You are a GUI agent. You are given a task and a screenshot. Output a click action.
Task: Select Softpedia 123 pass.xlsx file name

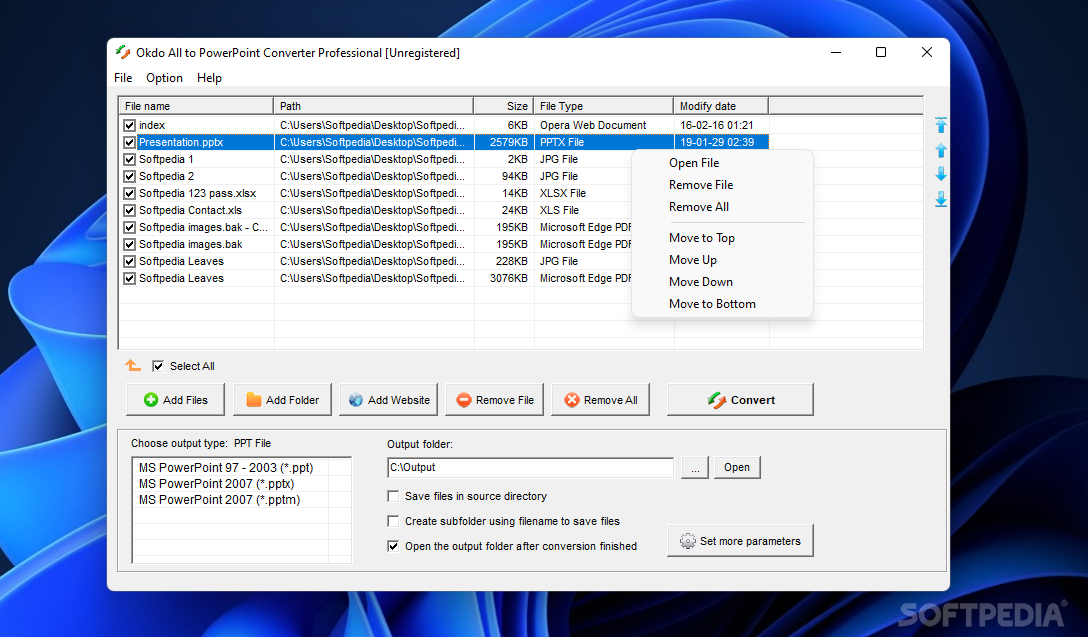click(x=198, y=194)
